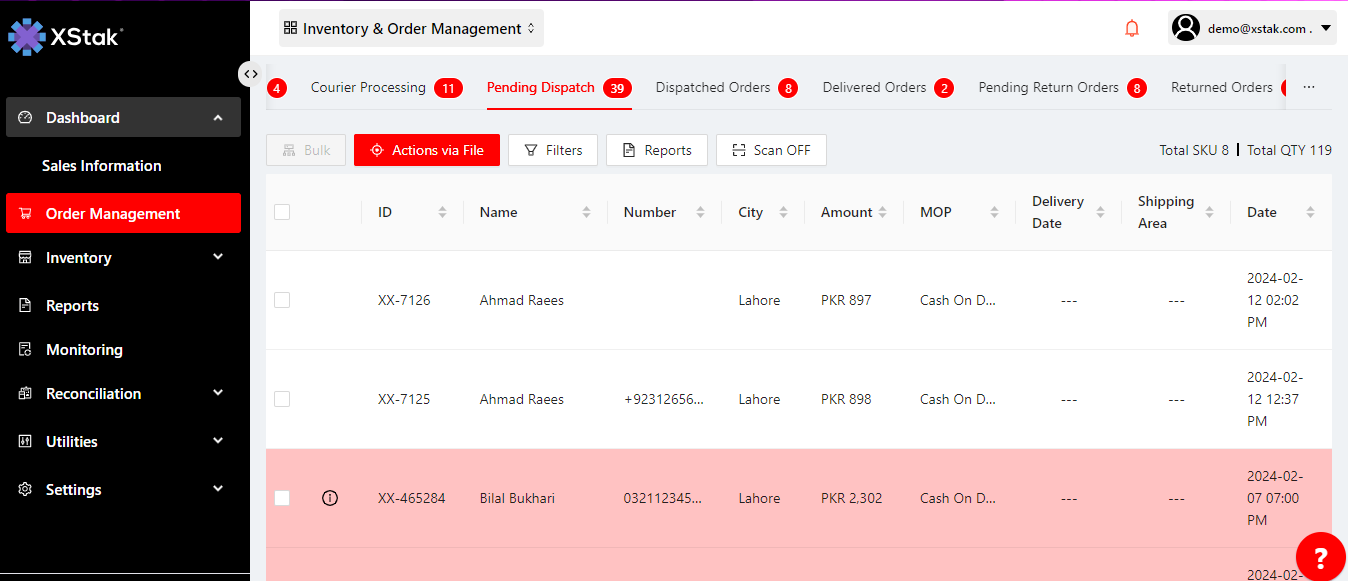Viewport: 1348px width, 581px height.
Task: Click the more tabs ellipsis button
Action: coord(1308,88)
